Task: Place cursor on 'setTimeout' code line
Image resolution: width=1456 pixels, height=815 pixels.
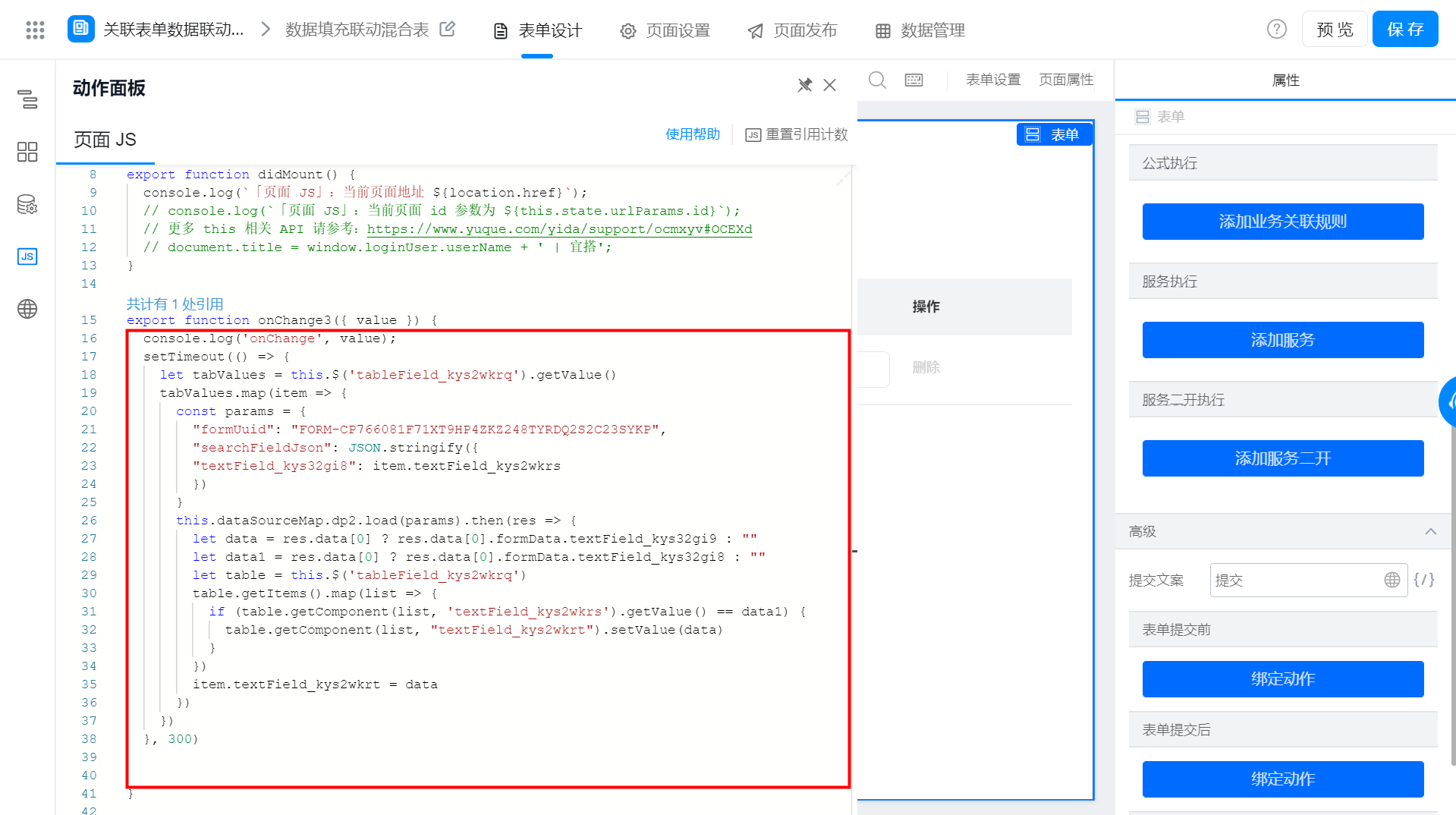Action: [x=217, y=357]
